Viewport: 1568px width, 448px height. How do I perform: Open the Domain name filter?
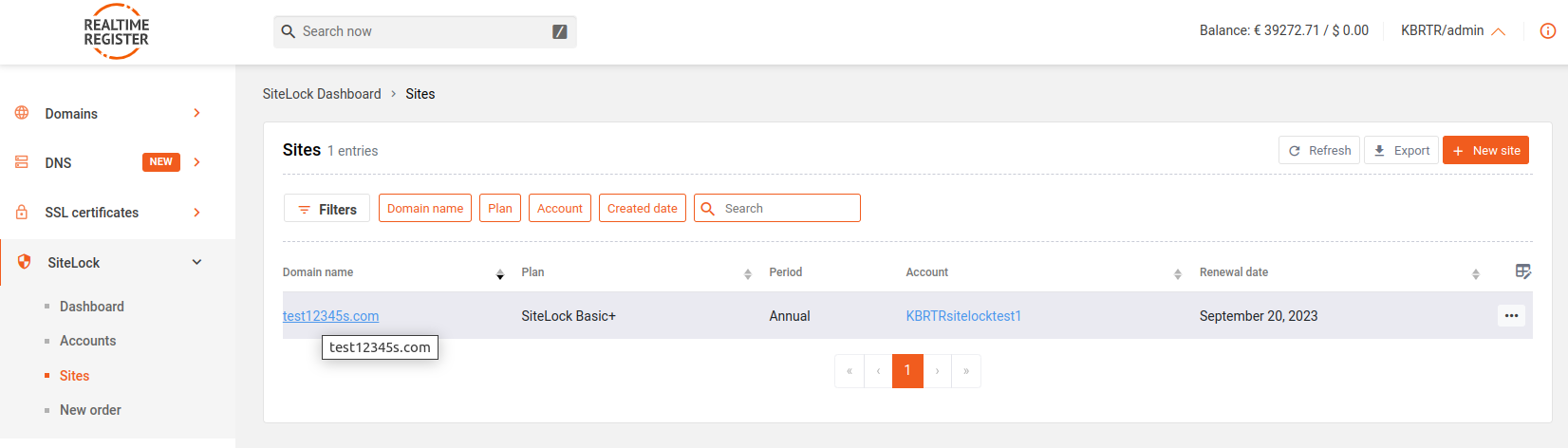(x=425, y=209)
